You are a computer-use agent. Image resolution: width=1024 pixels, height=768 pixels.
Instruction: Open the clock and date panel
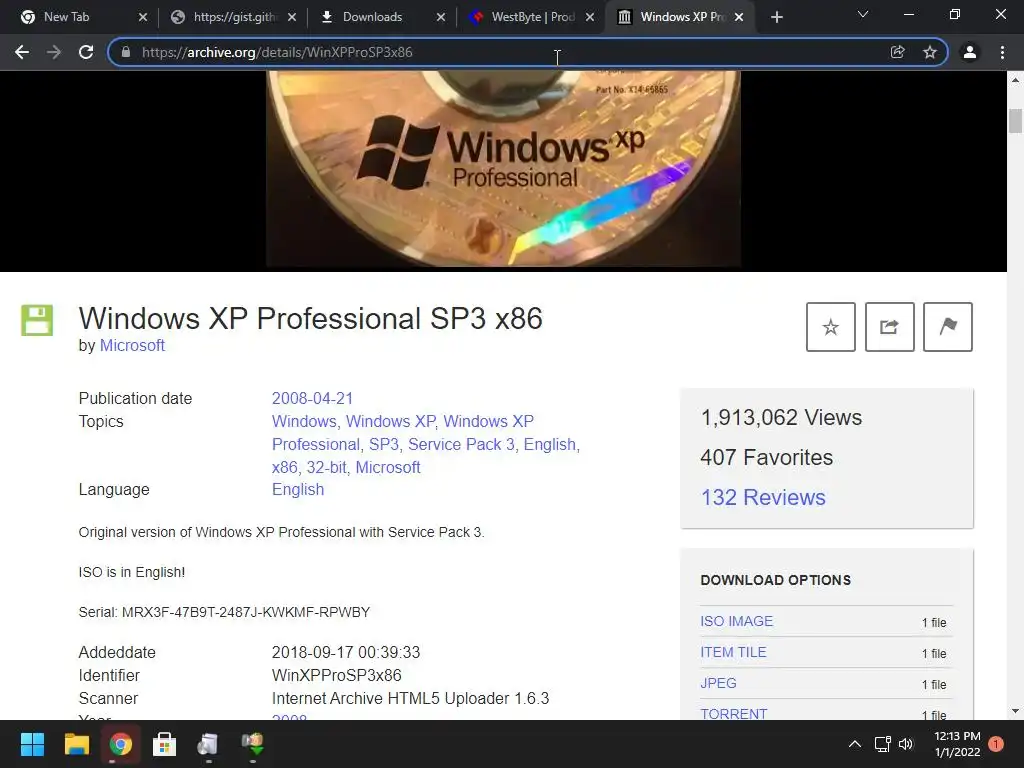[957, 744]
